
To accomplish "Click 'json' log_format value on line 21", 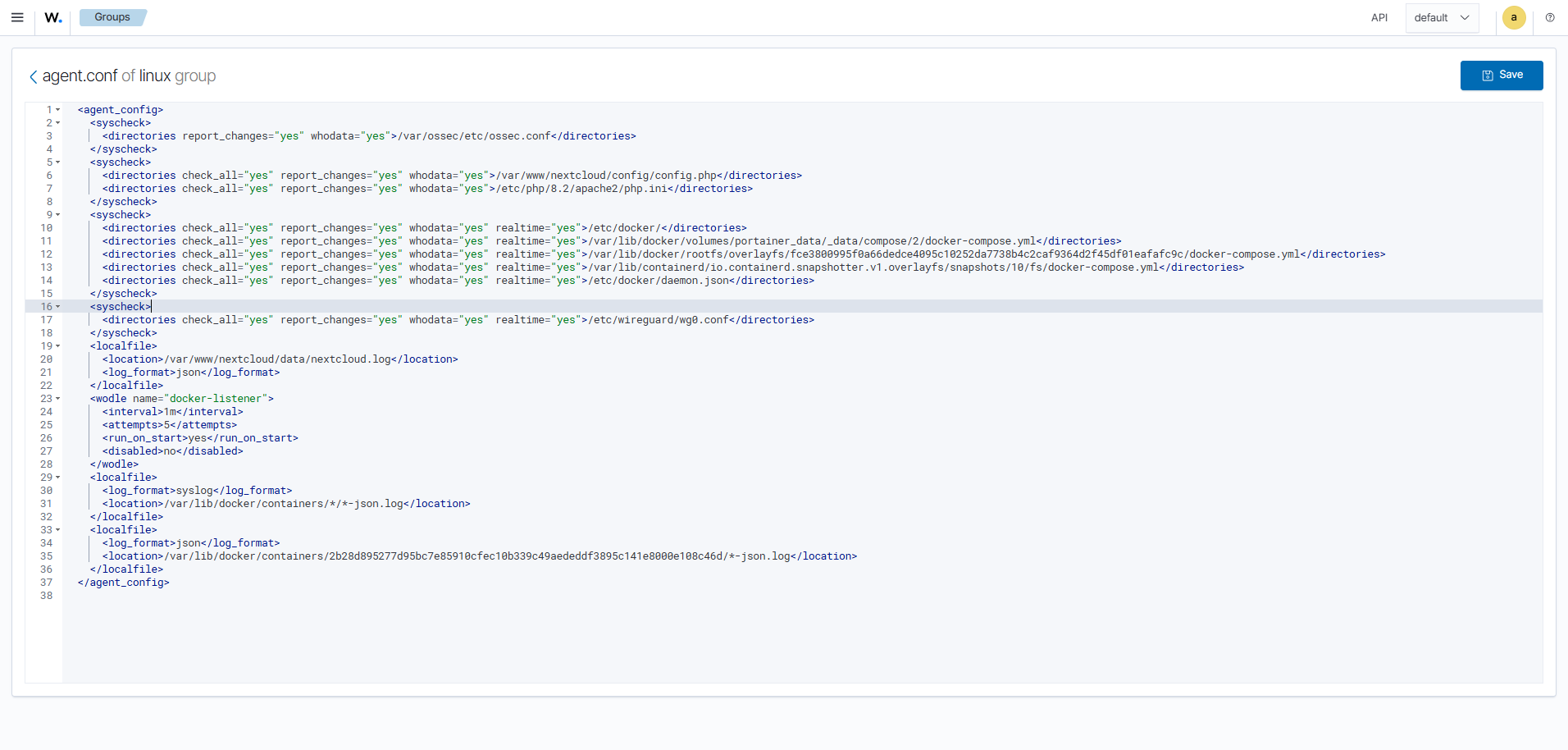I will (189, 373).
